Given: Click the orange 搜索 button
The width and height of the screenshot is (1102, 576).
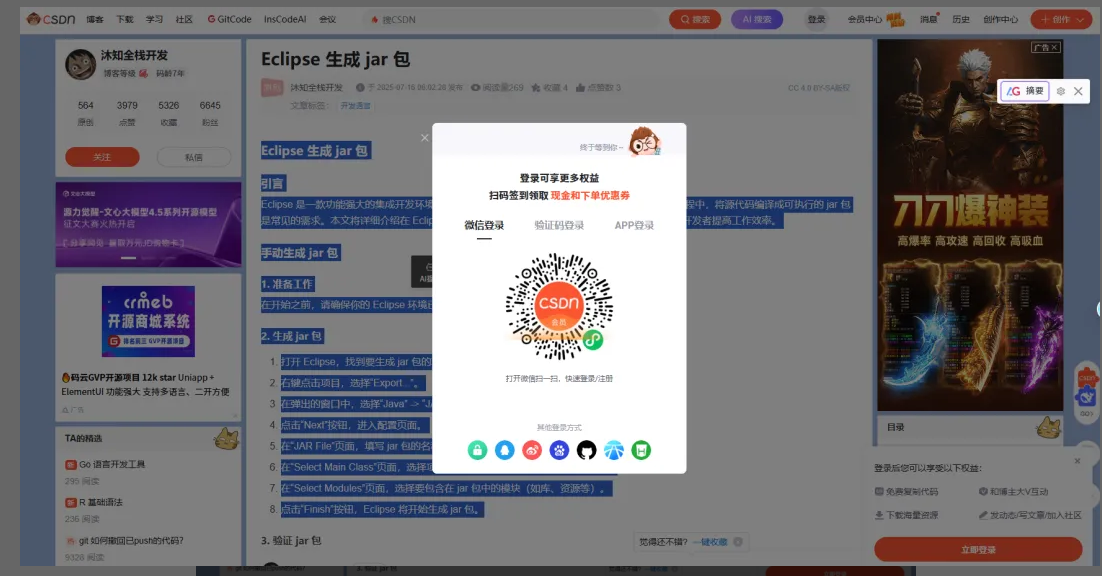Looking at the screenshot, I should tap(695, 20).
